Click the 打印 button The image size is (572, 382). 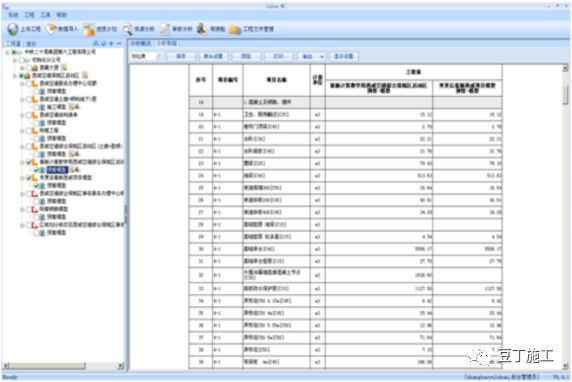(278, 56)
